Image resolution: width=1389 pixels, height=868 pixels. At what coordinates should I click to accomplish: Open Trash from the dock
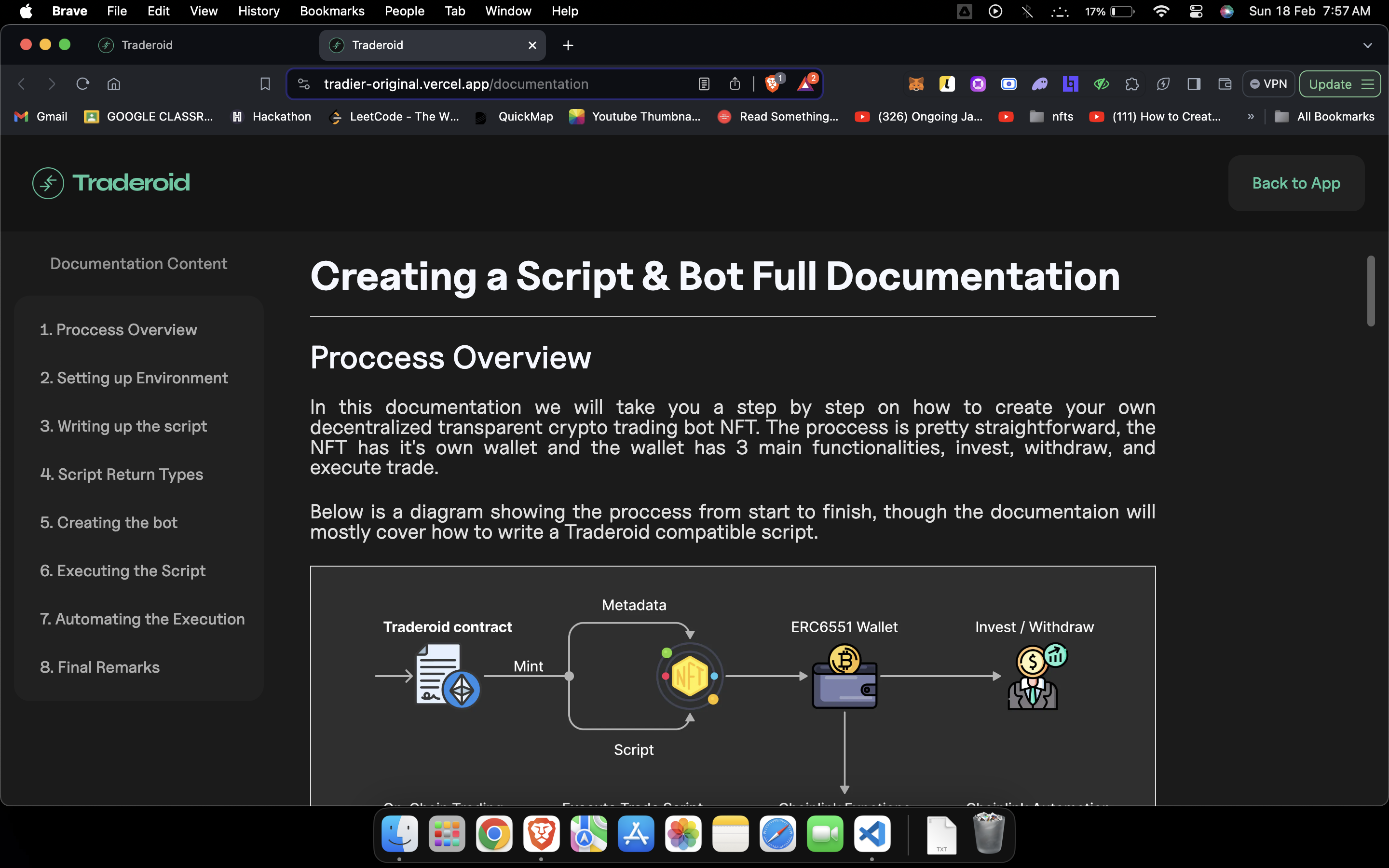[x=989, y=834]
